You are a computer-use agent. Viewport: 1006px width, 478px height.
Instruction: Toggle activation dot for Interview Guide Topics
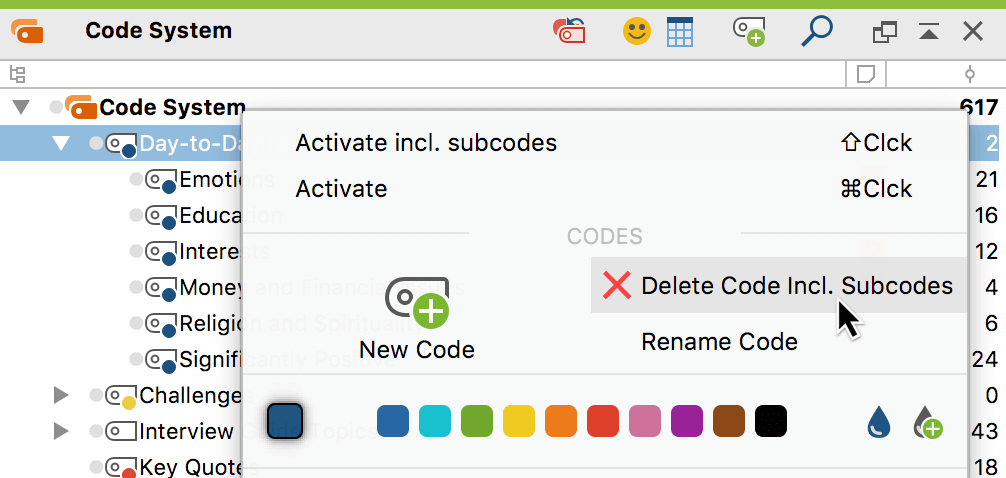[x=96, y=431]
